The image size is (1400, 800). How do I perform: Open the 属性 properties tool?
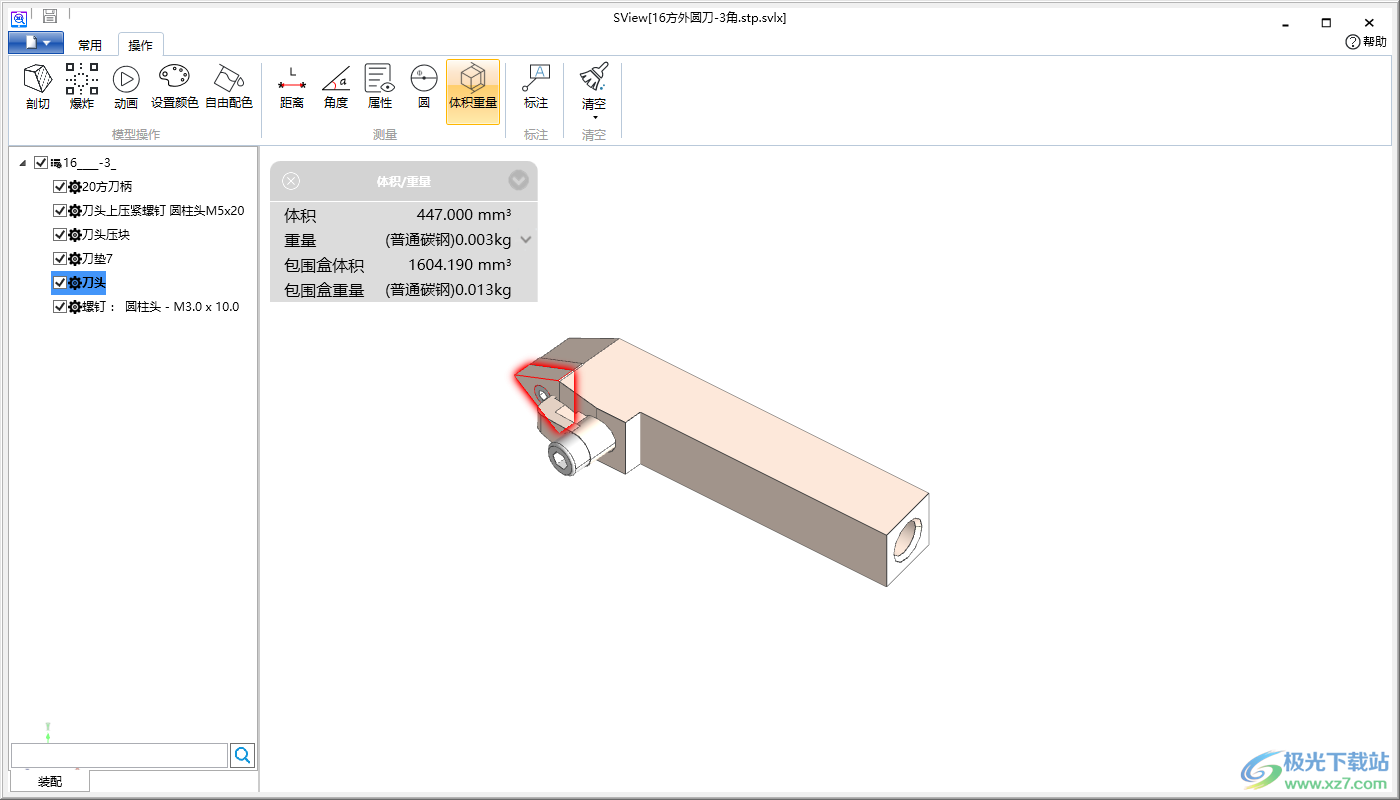point(380,86)
